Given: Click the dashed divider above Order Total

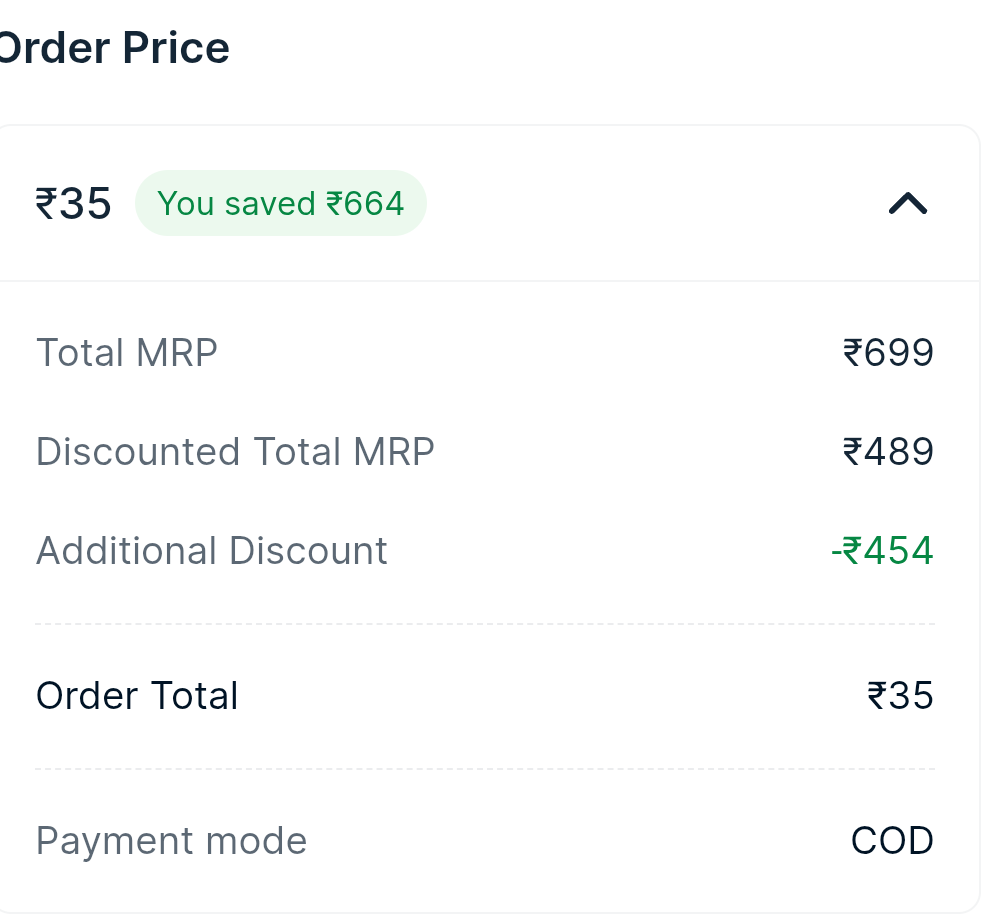Looking at the screenshot, I should (485, 624).
